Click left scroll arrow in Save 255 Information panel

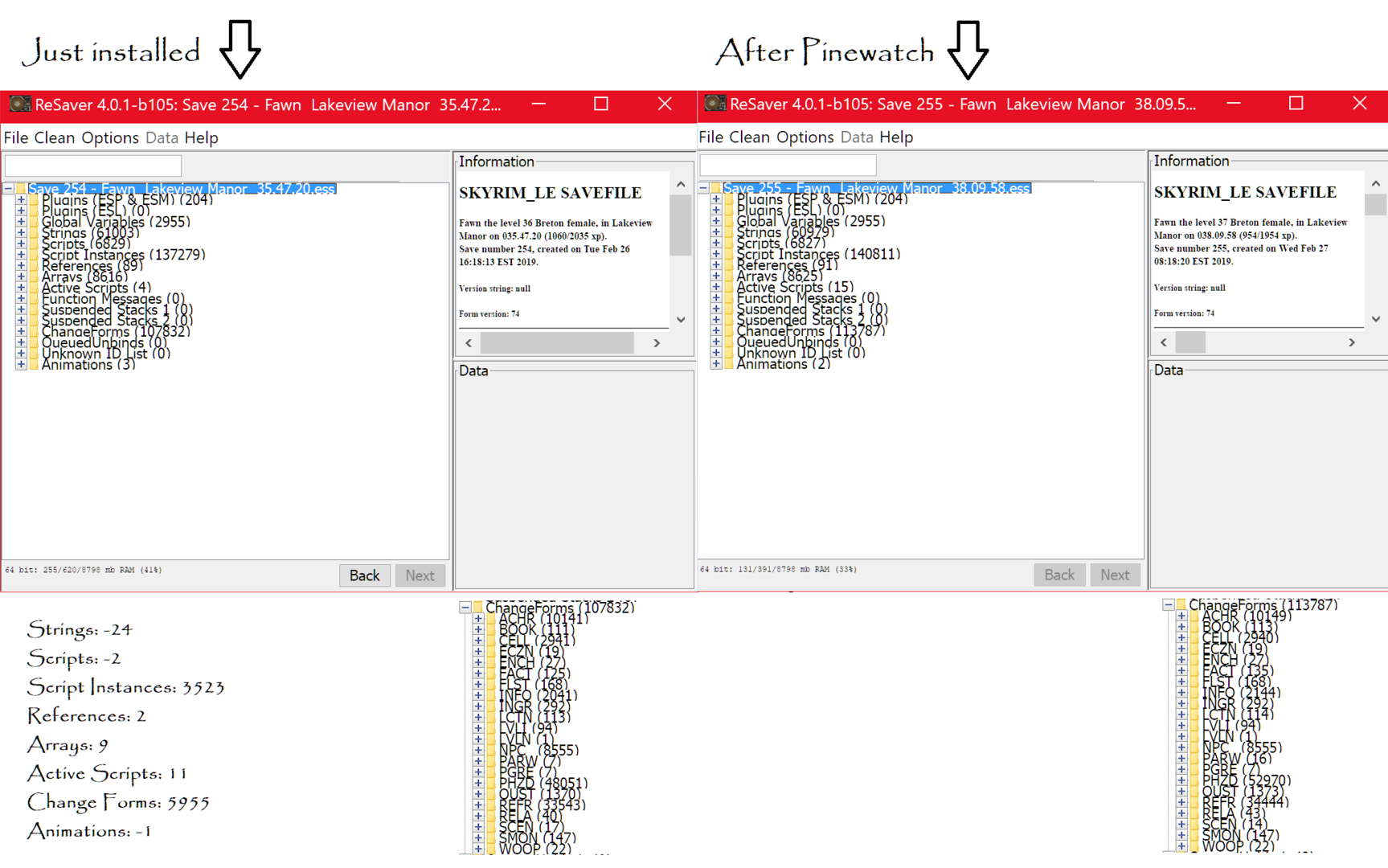[1163, 342]
